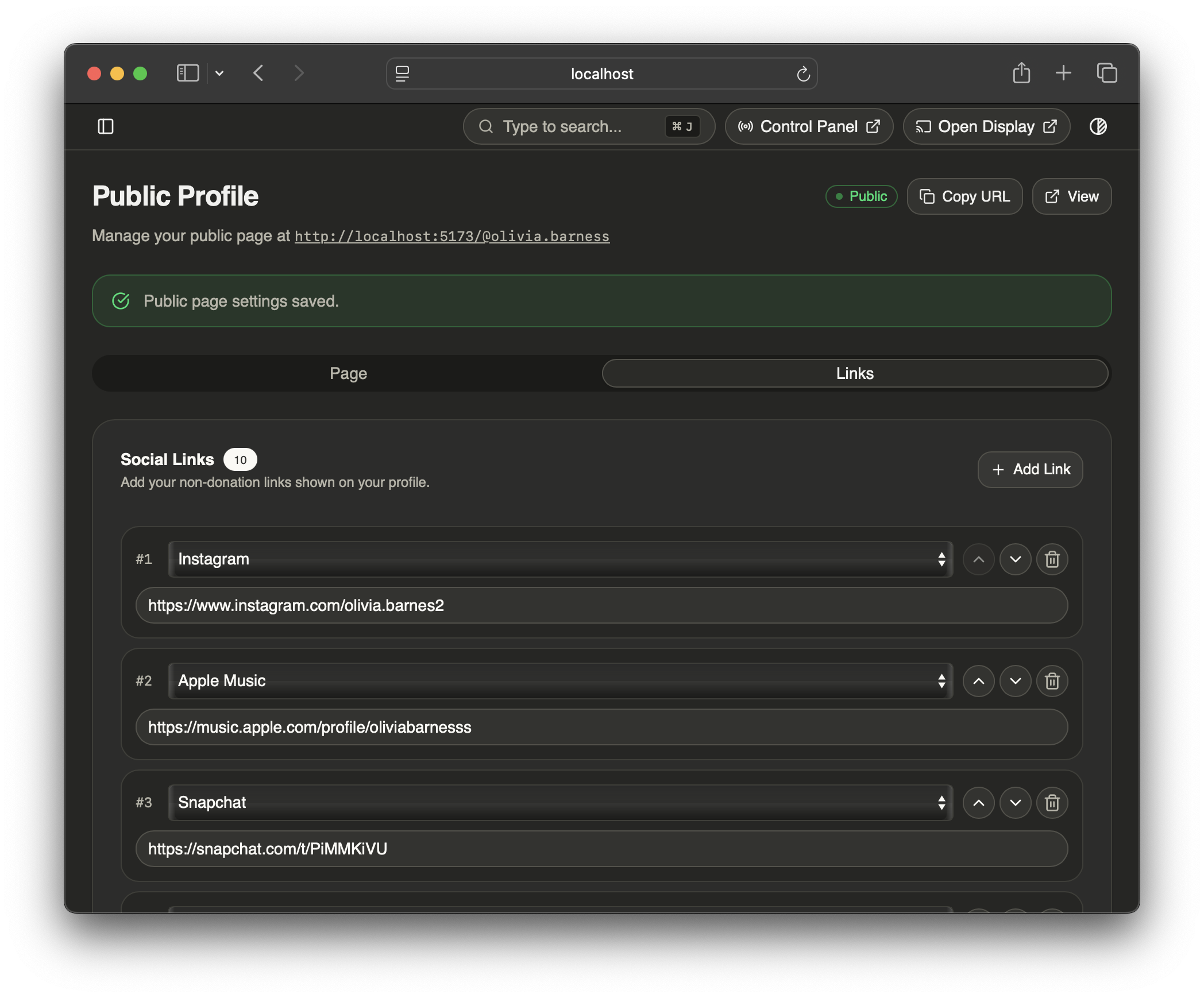Toggle the Public status badge
Viewport: 1204px width, 998px height.
(x=861, y=196)
